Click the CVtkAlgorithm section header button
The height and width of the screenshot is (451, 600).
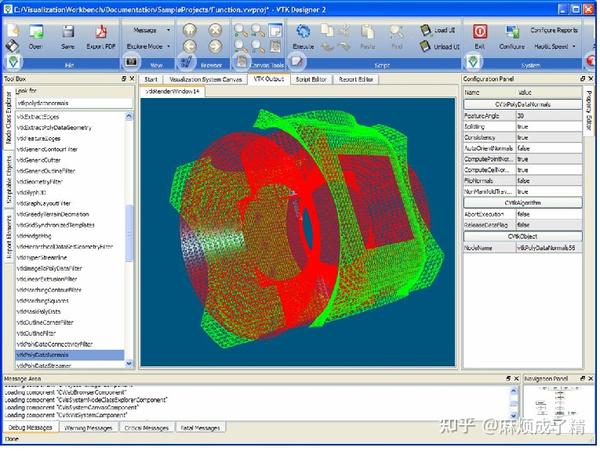pos(523,203)
